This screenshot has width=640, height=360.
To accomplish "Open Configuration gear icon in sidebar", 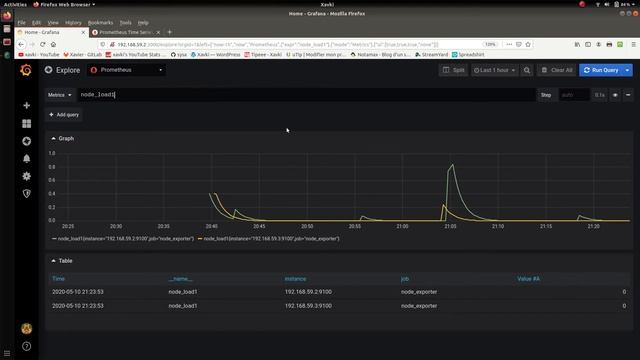I will point(27,176).
